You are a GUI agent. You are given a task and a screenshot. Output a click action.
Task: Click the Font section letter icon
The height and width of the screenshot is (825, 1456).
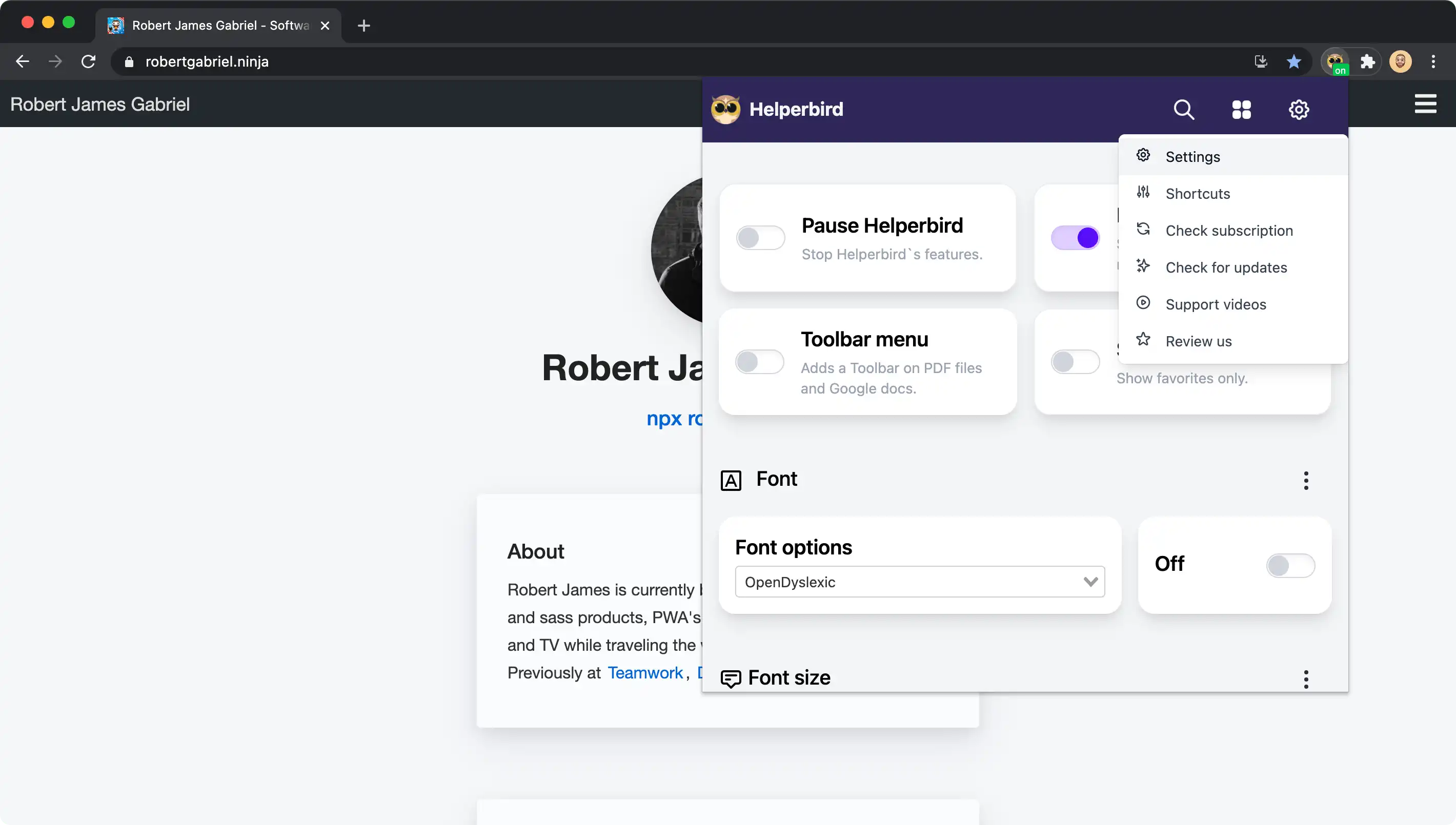[731, 481]
